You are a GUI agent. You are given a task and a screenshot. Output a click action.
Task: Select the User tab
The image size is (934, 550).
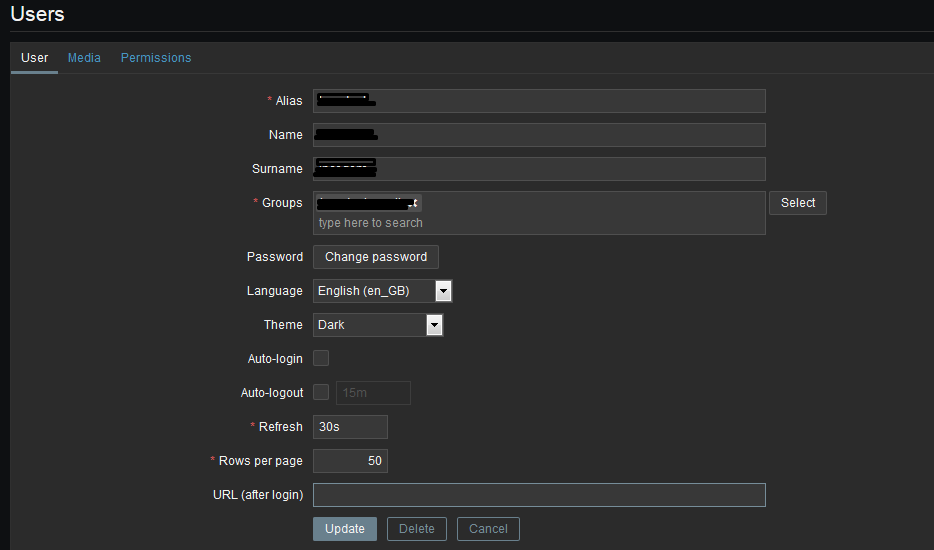click(35, 58)
